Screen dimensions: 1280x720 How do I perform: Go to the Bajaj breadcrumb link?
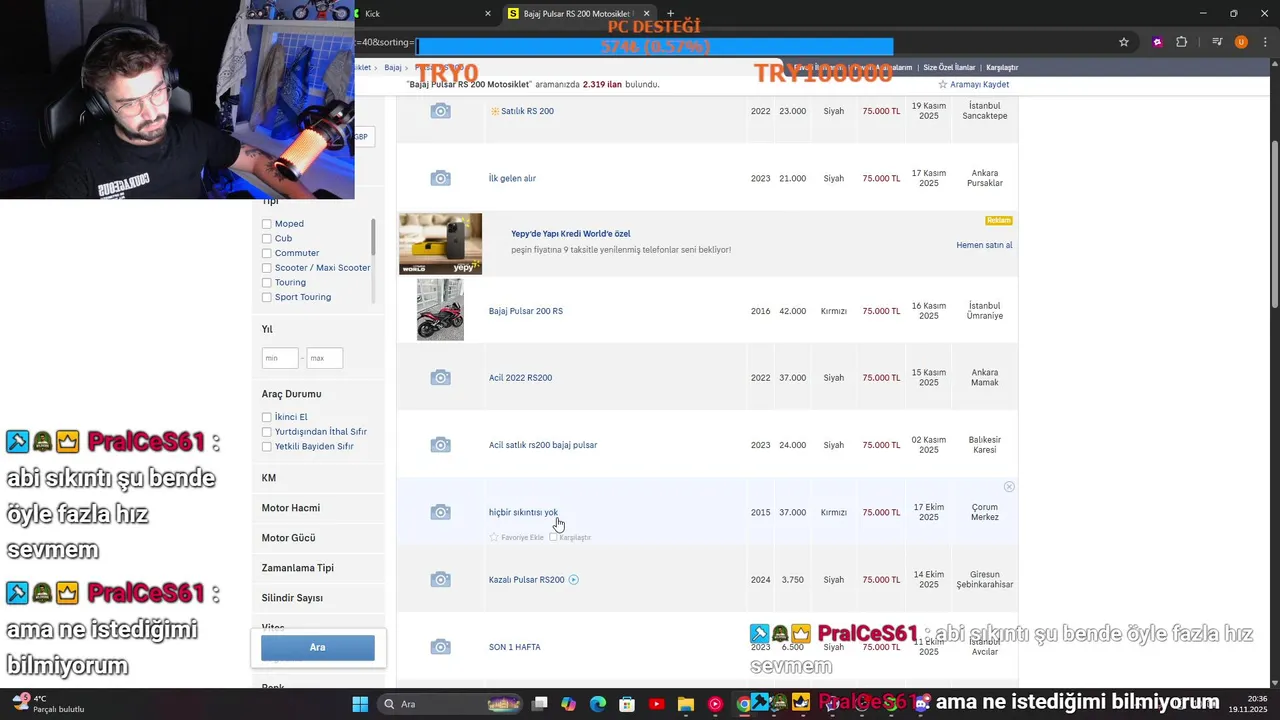coord(393,67)
